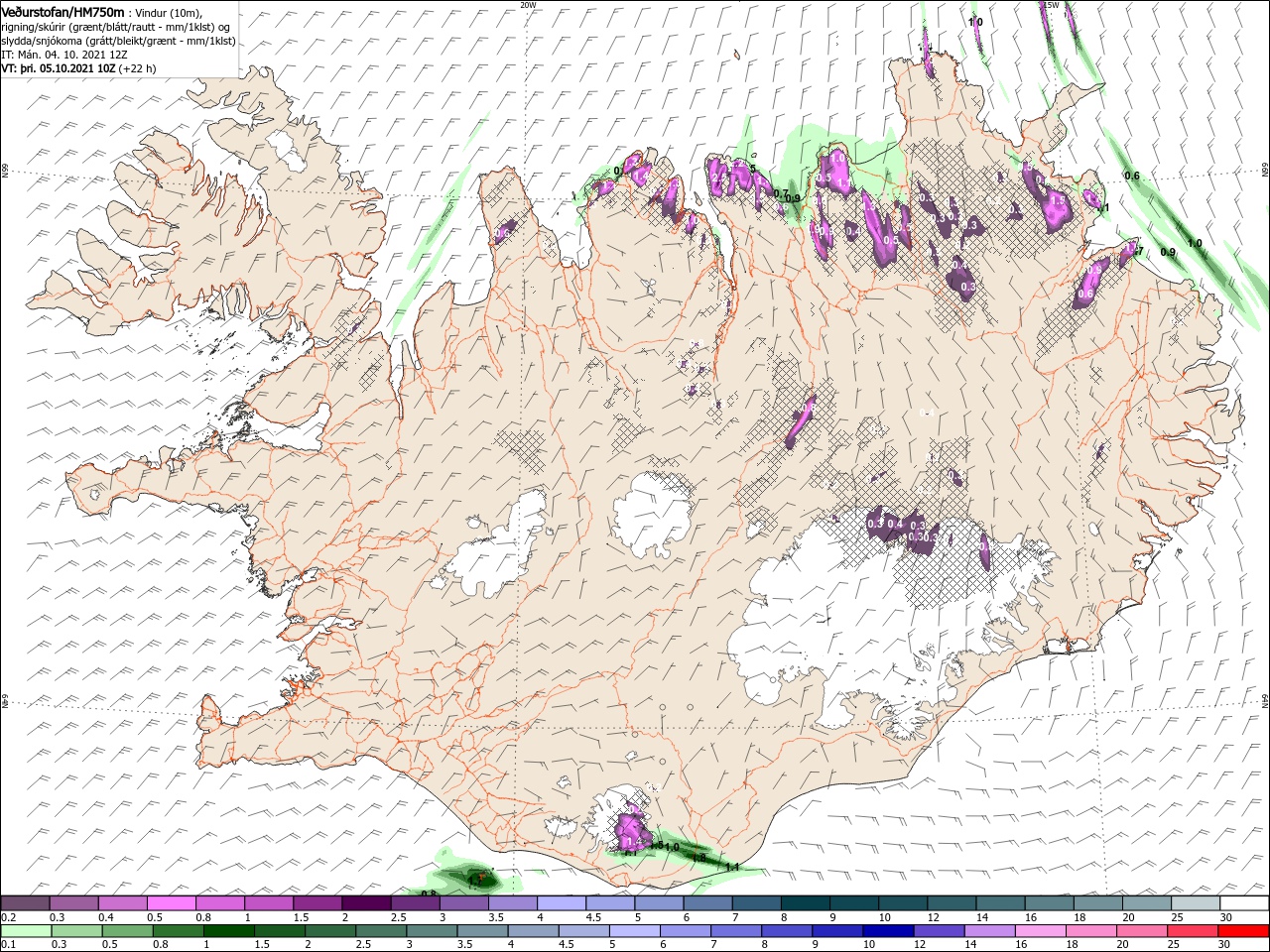The width and height of the screenshot is (1270, 952).
Task: Pick the light grey 25 swatch in the upper legend row
Action: [1196, 903]
